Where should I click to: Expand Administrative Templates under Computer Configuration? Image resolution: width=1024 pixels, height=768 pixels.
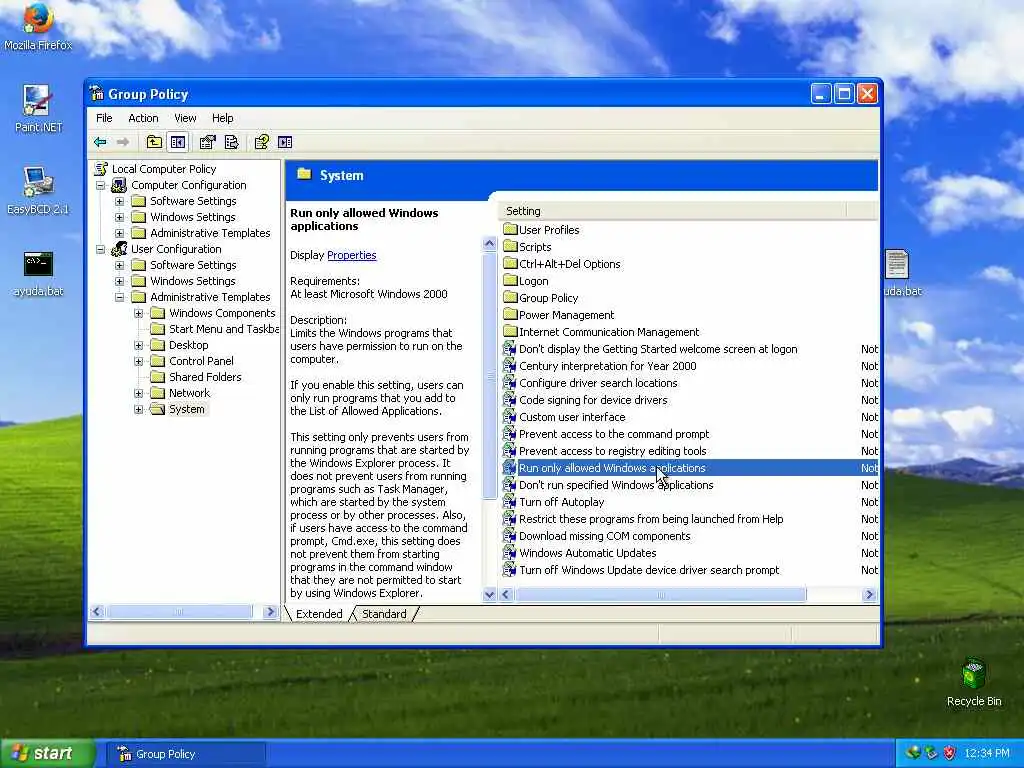point(120,233)
